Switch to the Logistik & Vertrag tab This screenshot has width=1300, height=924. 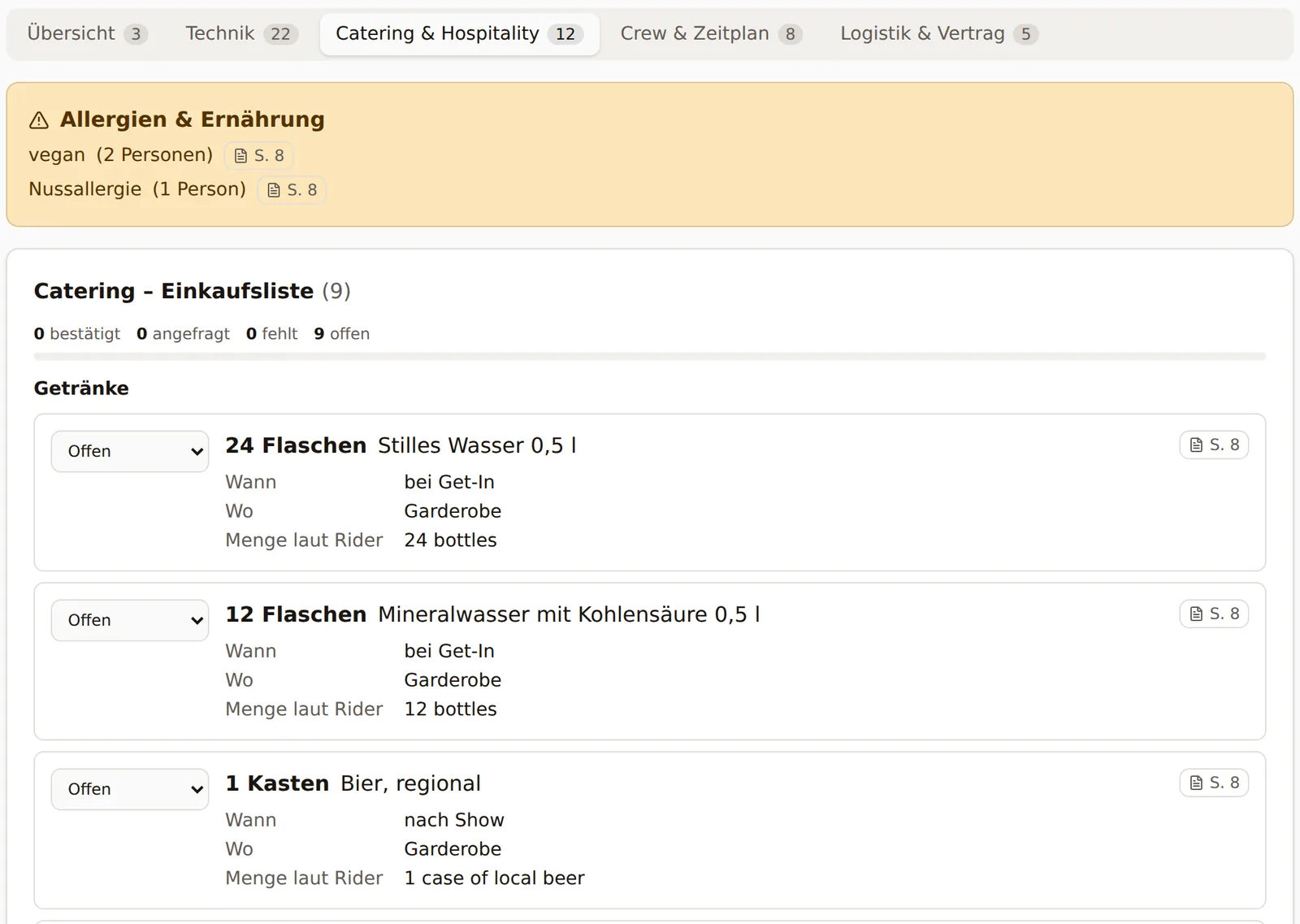[x=939, y=33]
